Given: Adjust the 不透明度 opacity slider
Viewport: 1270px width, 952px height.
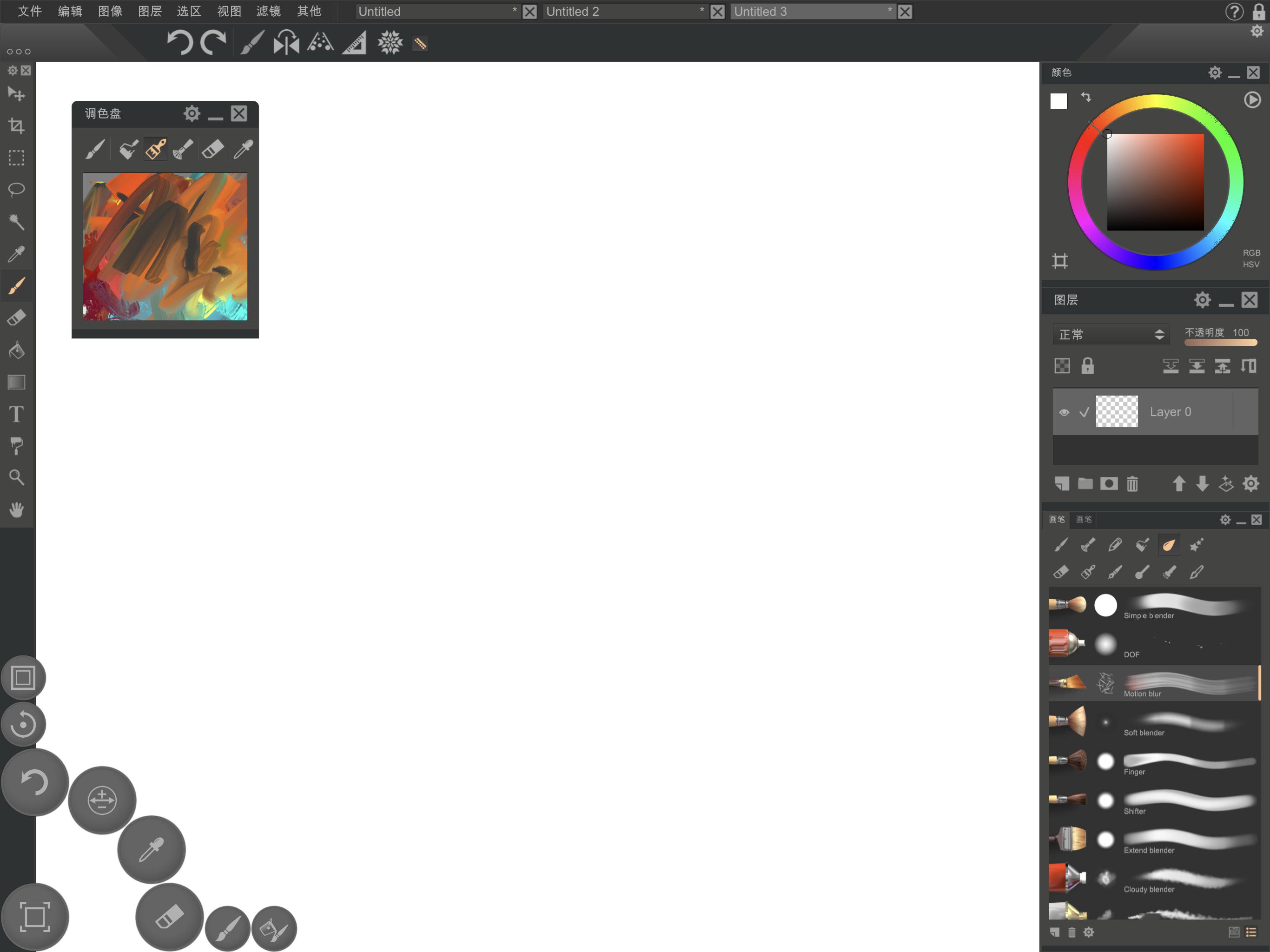Looking at the screenshot, I should [1221, 342].
